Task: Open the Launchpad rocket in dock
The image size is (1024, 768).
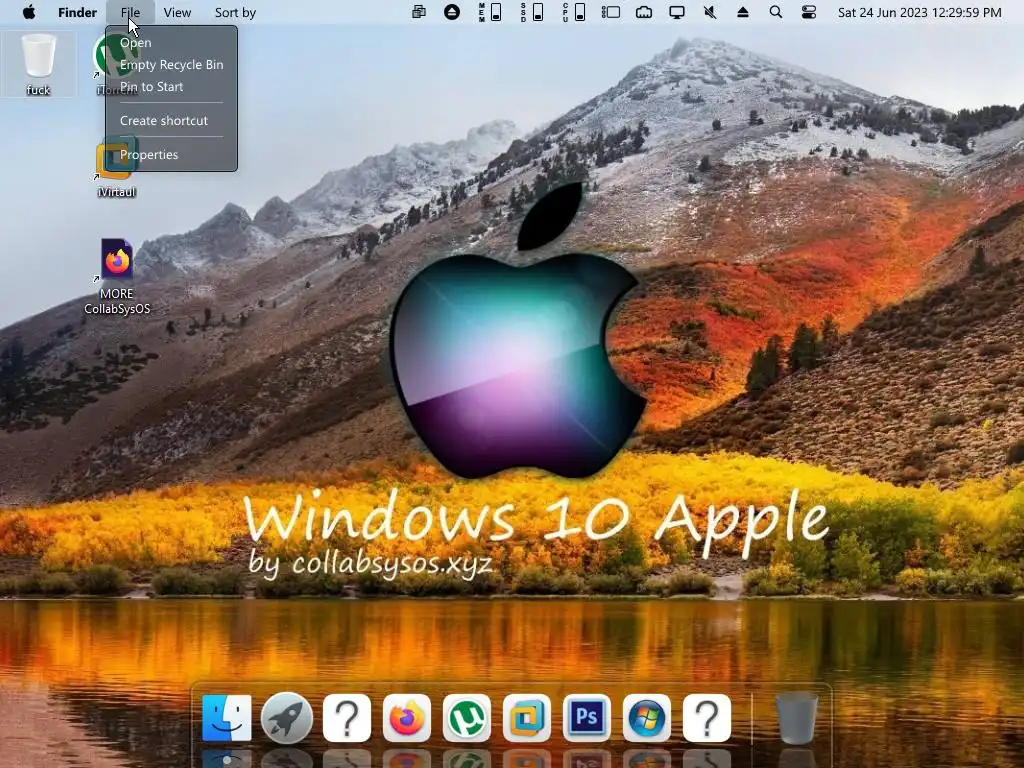Action: [287, 718]
